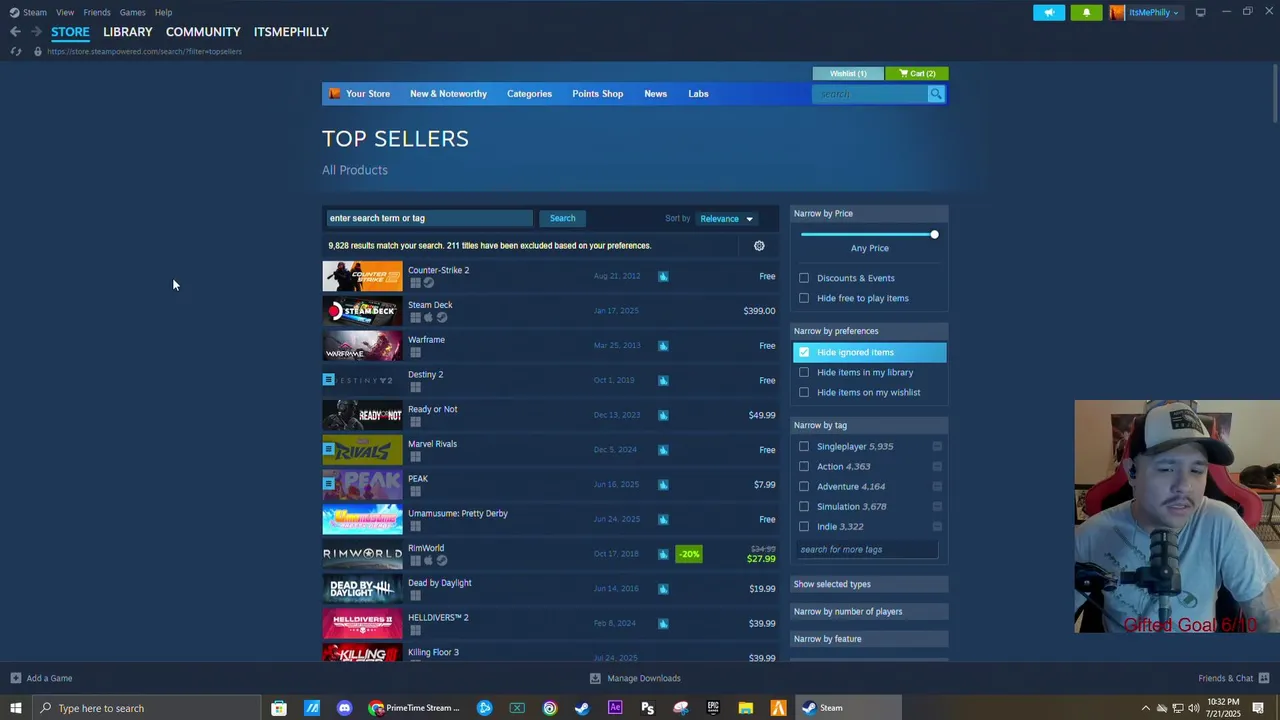Exclude the Singleplayer tag icon

pyautogui.click(x=937, y=446)
